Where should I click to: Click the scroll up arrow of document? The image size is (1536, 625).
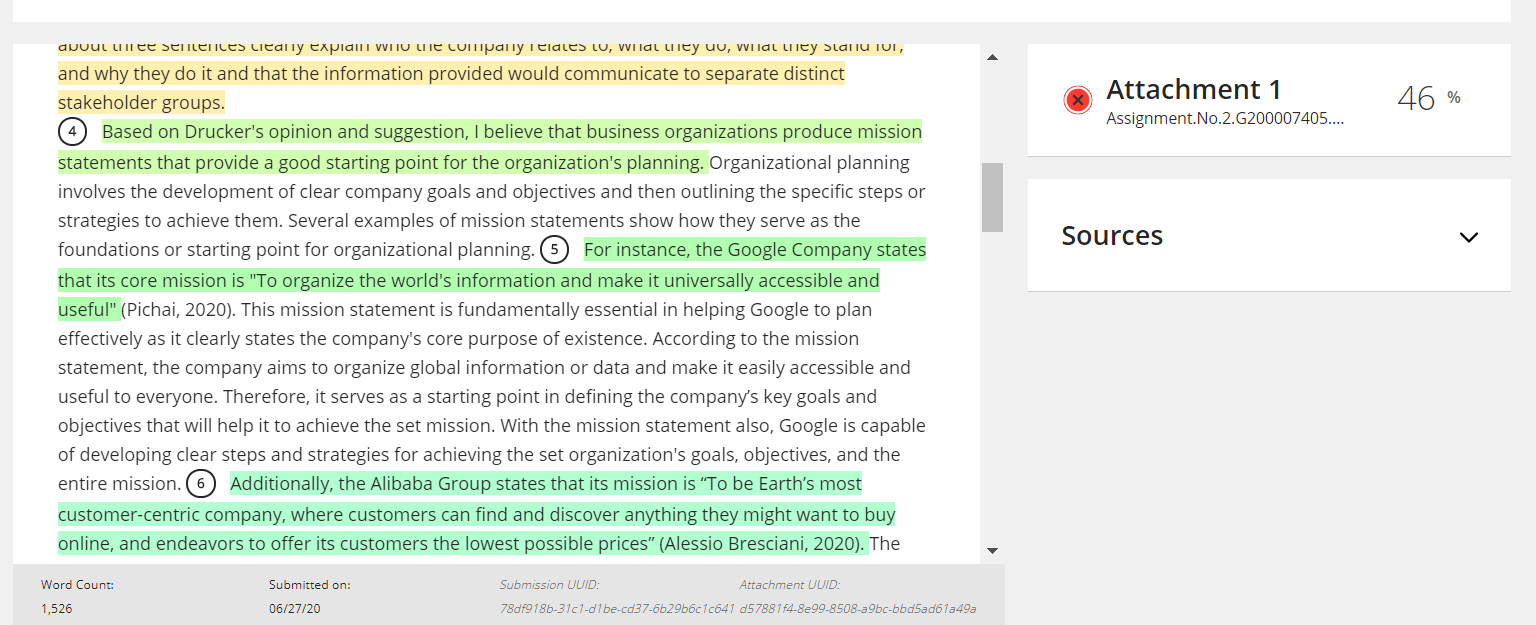tap(992, 57)
